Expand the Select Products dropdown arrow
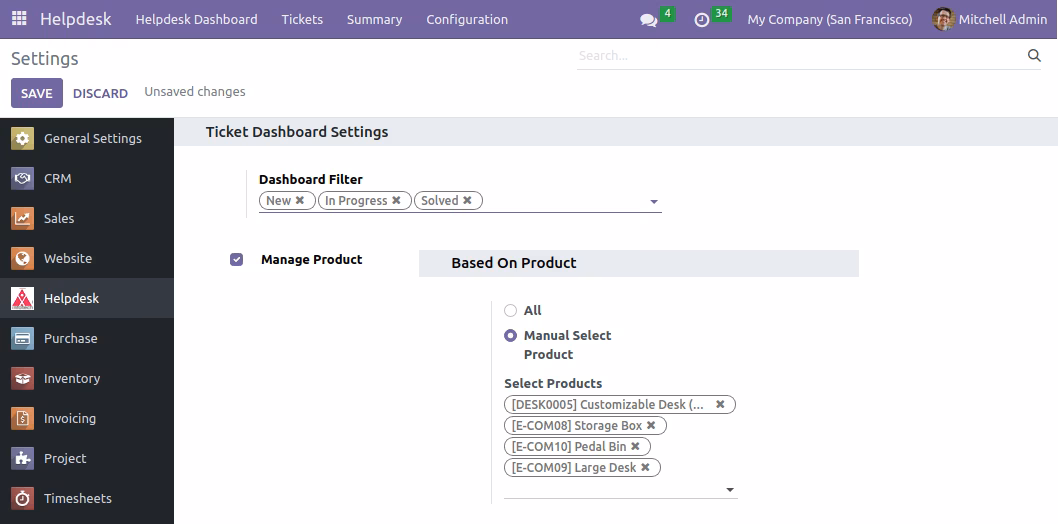This screenshot has height=524, width=1058. tap(729, 490)
